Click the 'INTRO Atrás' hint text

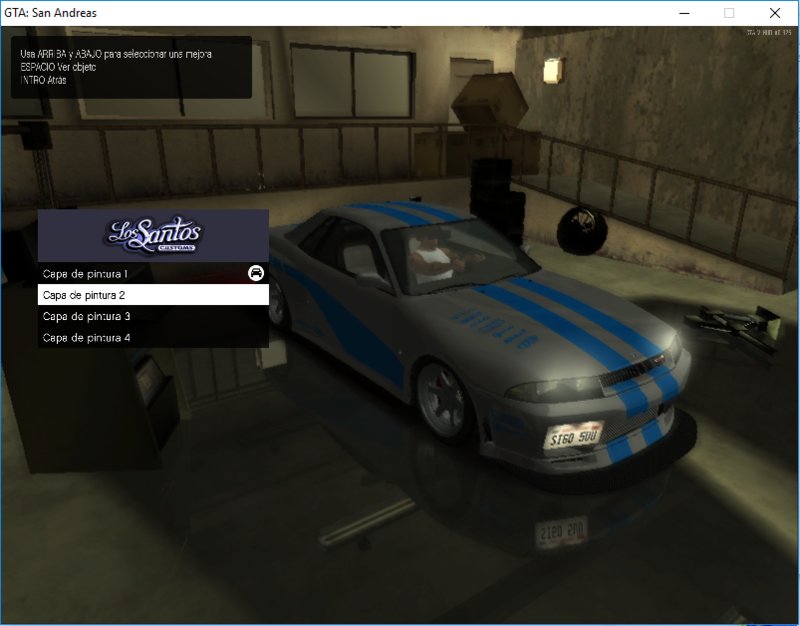(43, 80)
